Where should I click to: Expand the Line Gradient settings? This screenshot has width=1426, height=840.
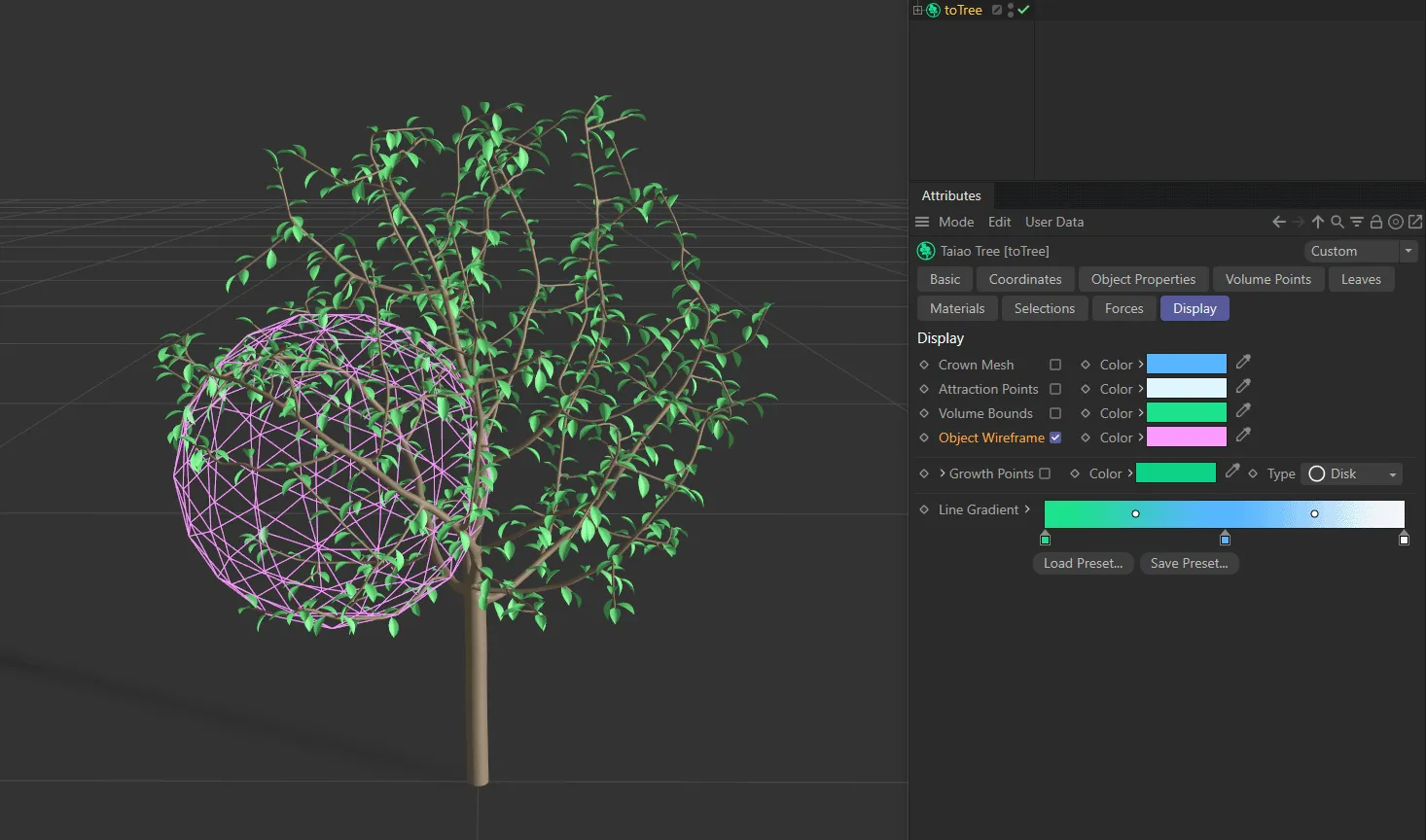point(1026,509)
